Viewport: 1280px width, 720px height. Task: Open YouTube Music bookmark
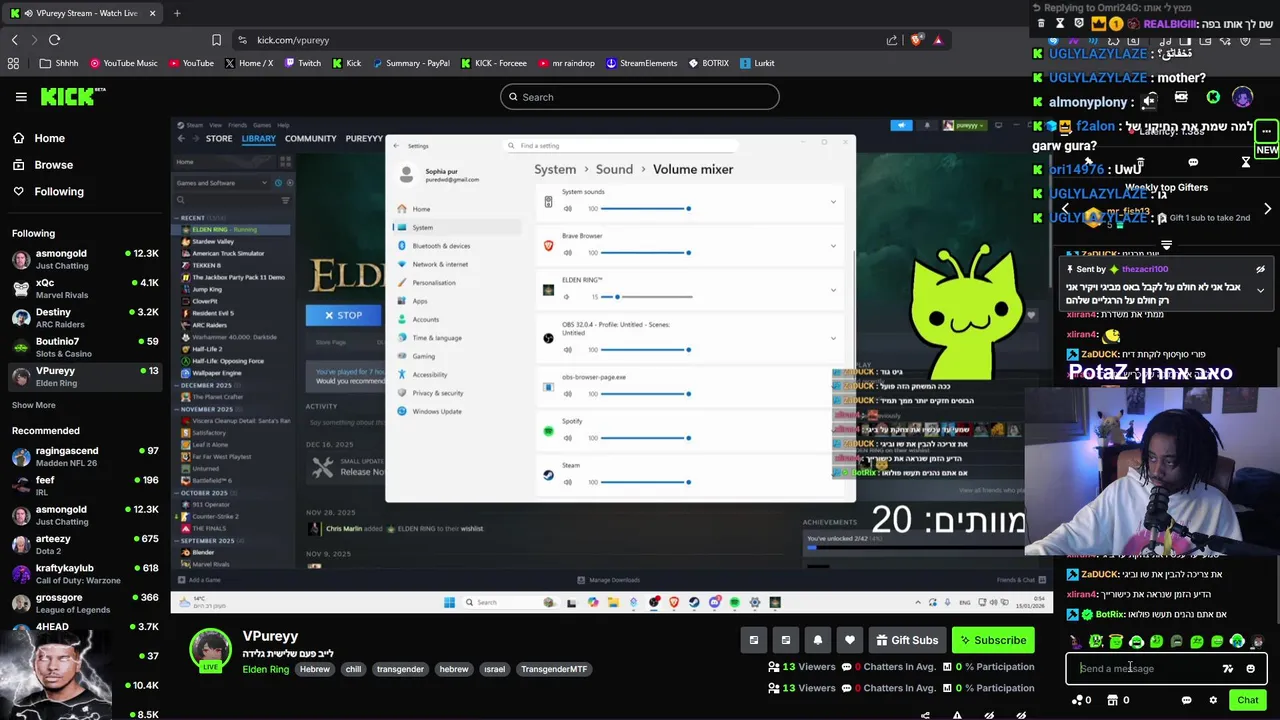(x=123, y=63)
